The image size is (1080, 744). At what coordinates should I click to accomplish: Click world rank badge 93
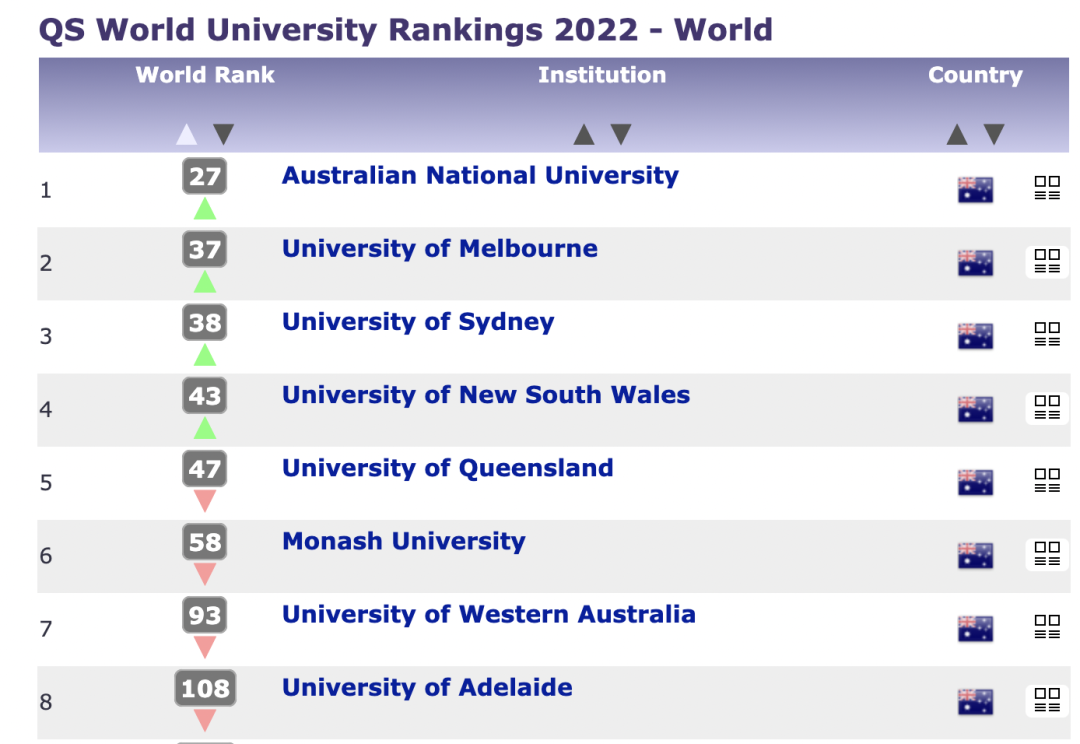pyautogui.click(x=205, y=615)
